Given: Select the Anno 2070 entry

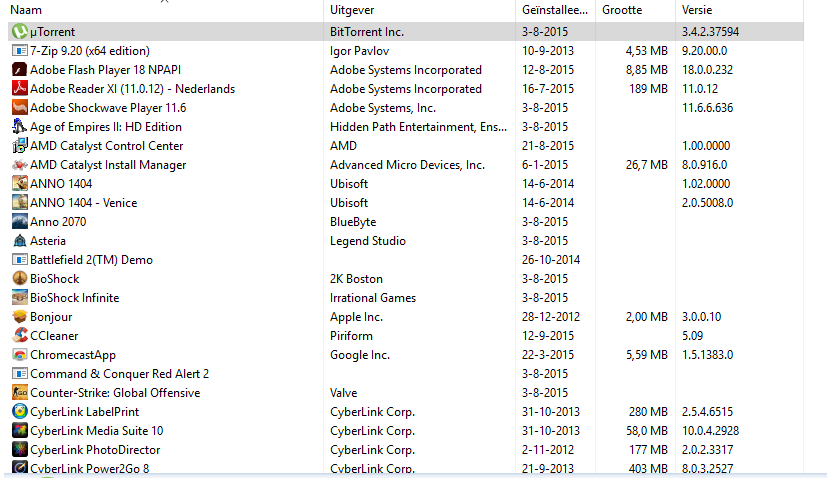Looking at the screenshot, I should click(406, 222).
